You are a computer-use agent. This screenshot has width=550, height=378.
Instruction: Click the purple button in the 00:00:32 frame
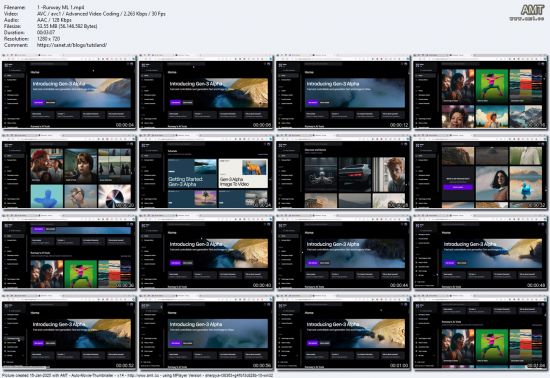(x=458, y=187)
